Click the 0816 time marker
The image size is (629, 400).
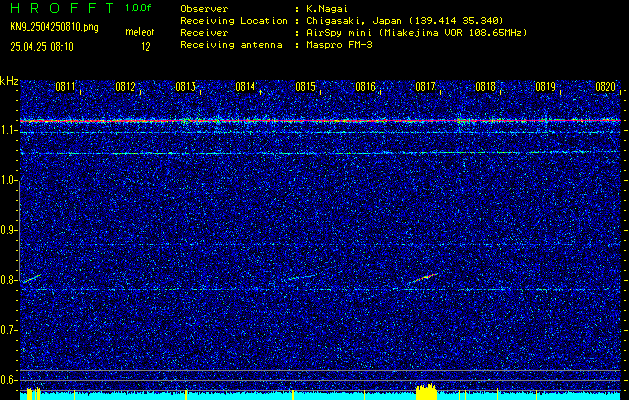tap(365, 87)
